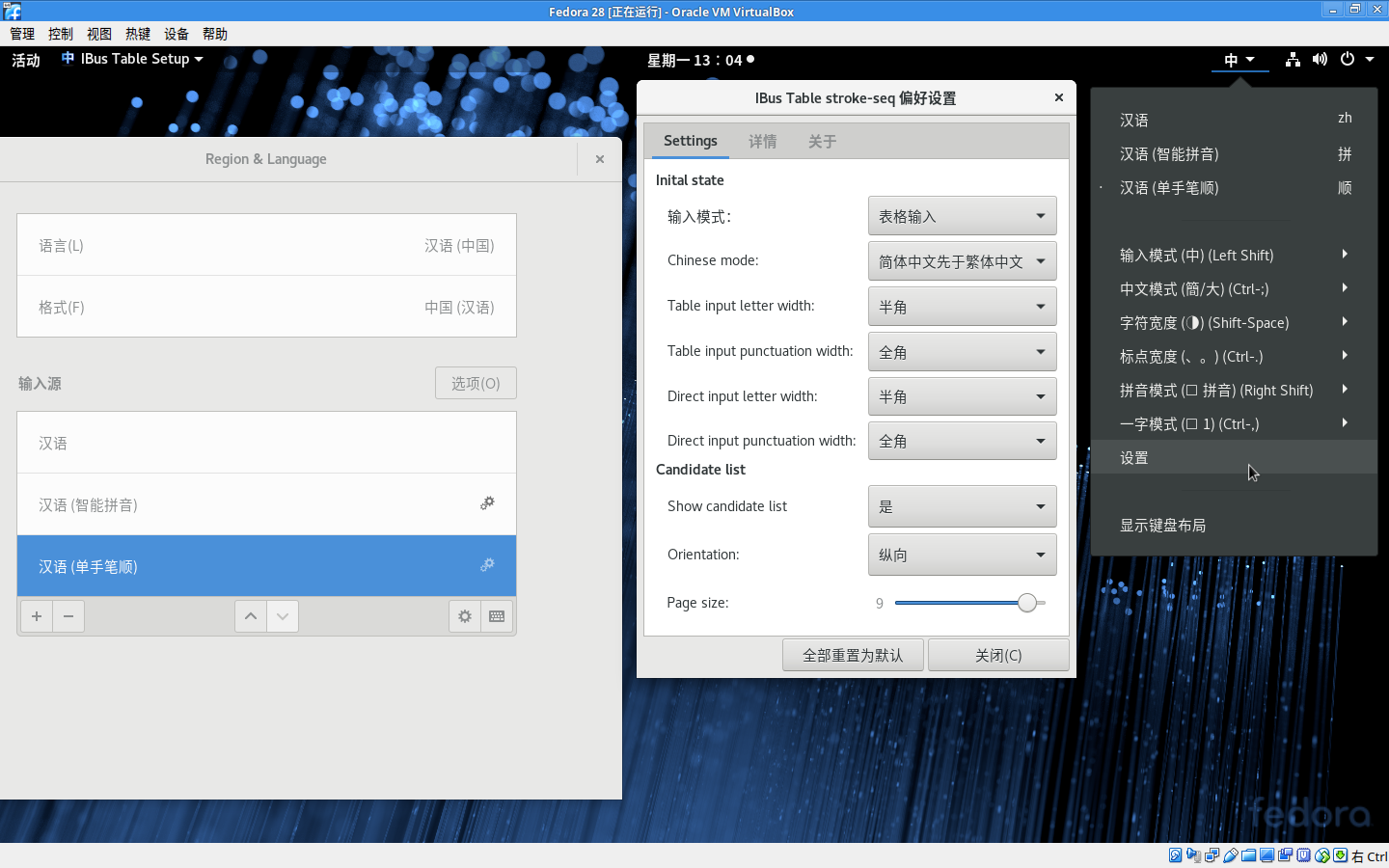
Task: Open the 输入模式 dropdown showing 表格输入
Action: (963, 216)
